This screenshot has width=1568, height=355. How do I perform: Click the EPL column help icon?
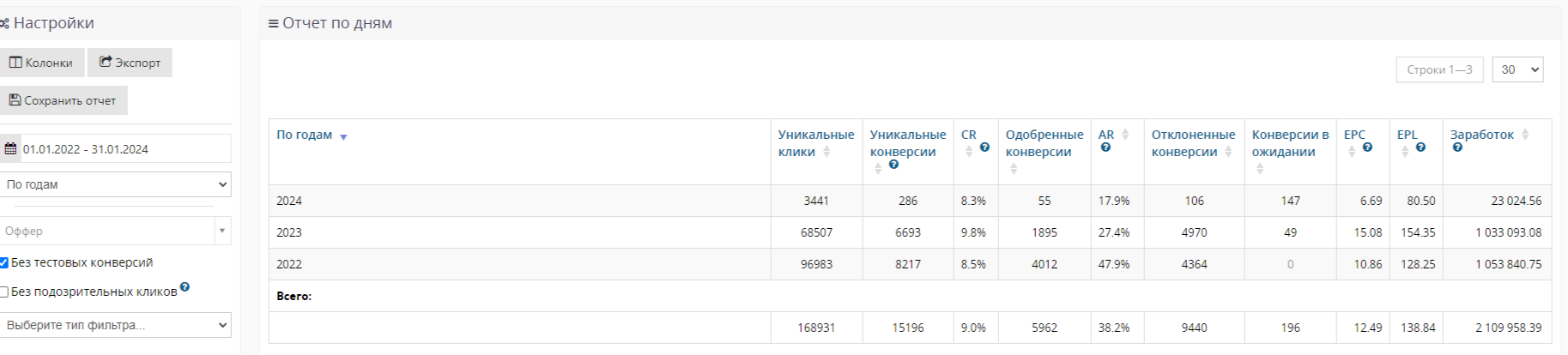tap(1420, 147)
